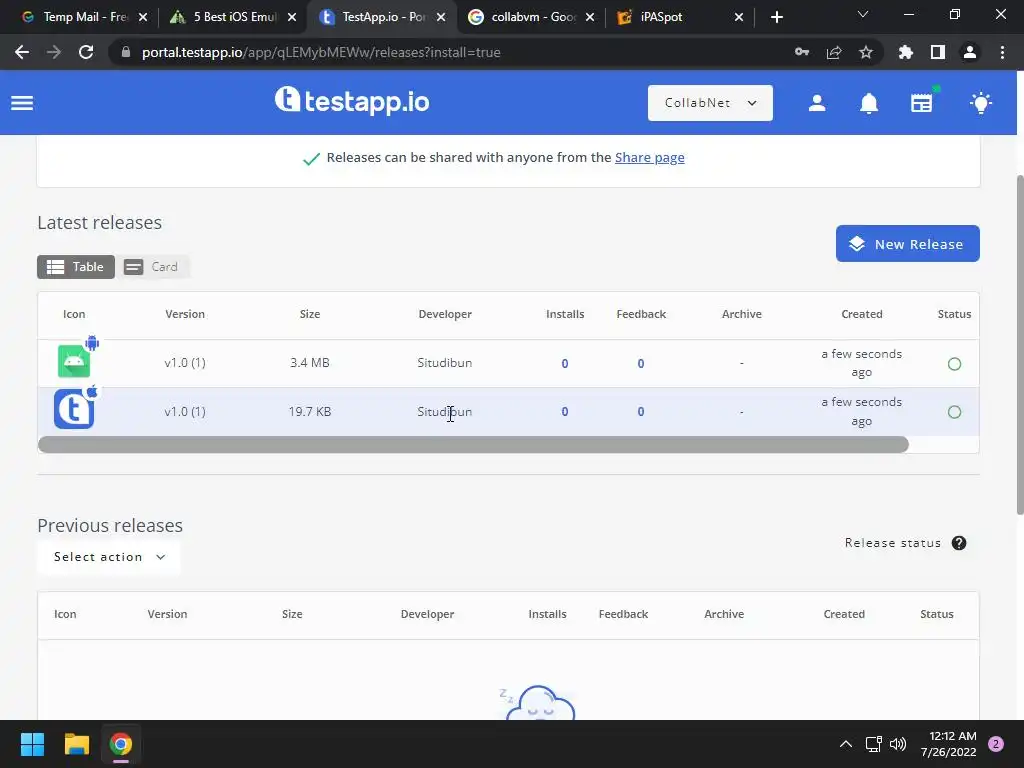
Task: Open network status tray icon
Action: click(x=873, y=744)
